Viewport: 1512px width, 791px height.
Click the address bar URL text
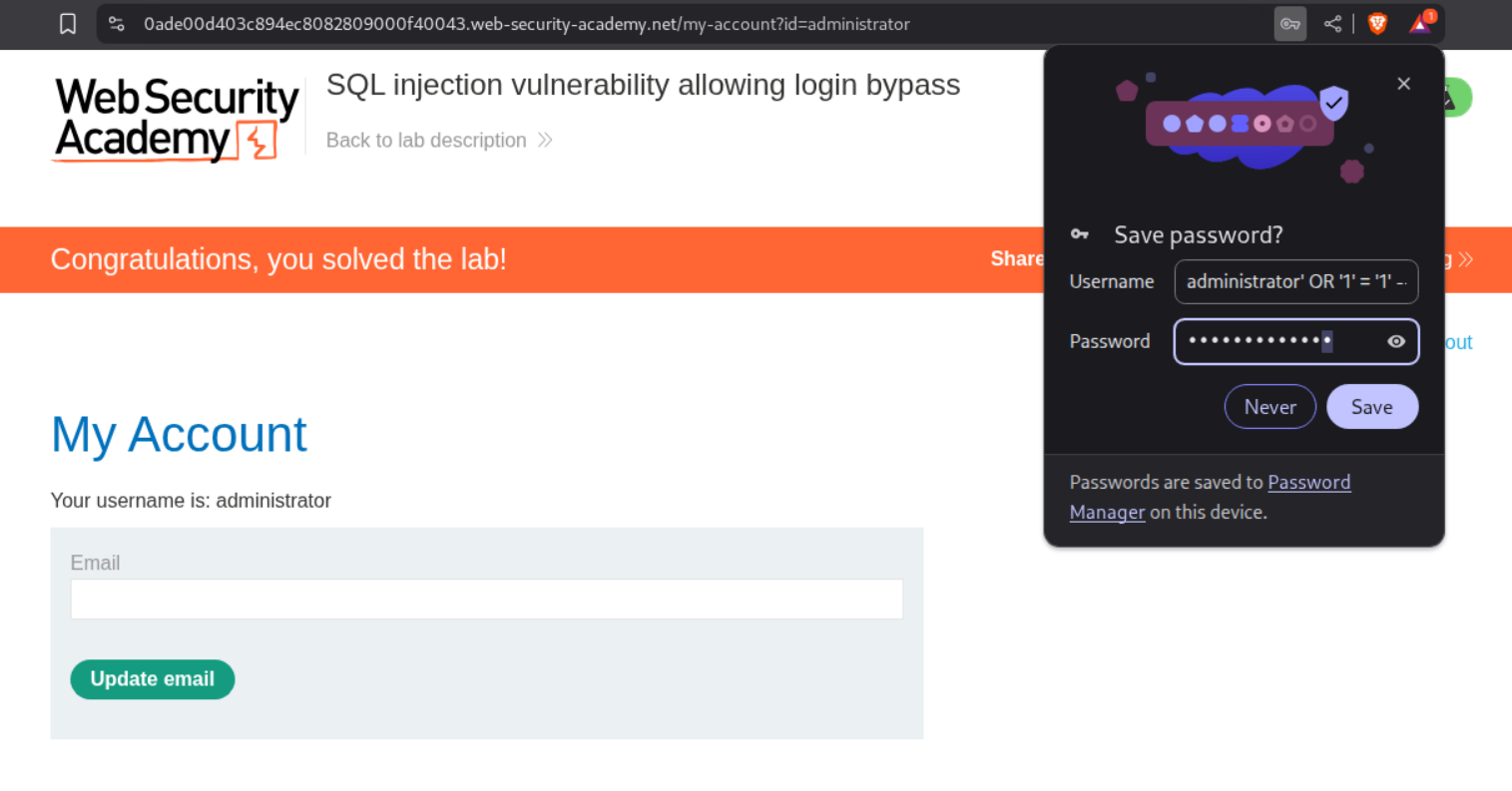[526, 24]
